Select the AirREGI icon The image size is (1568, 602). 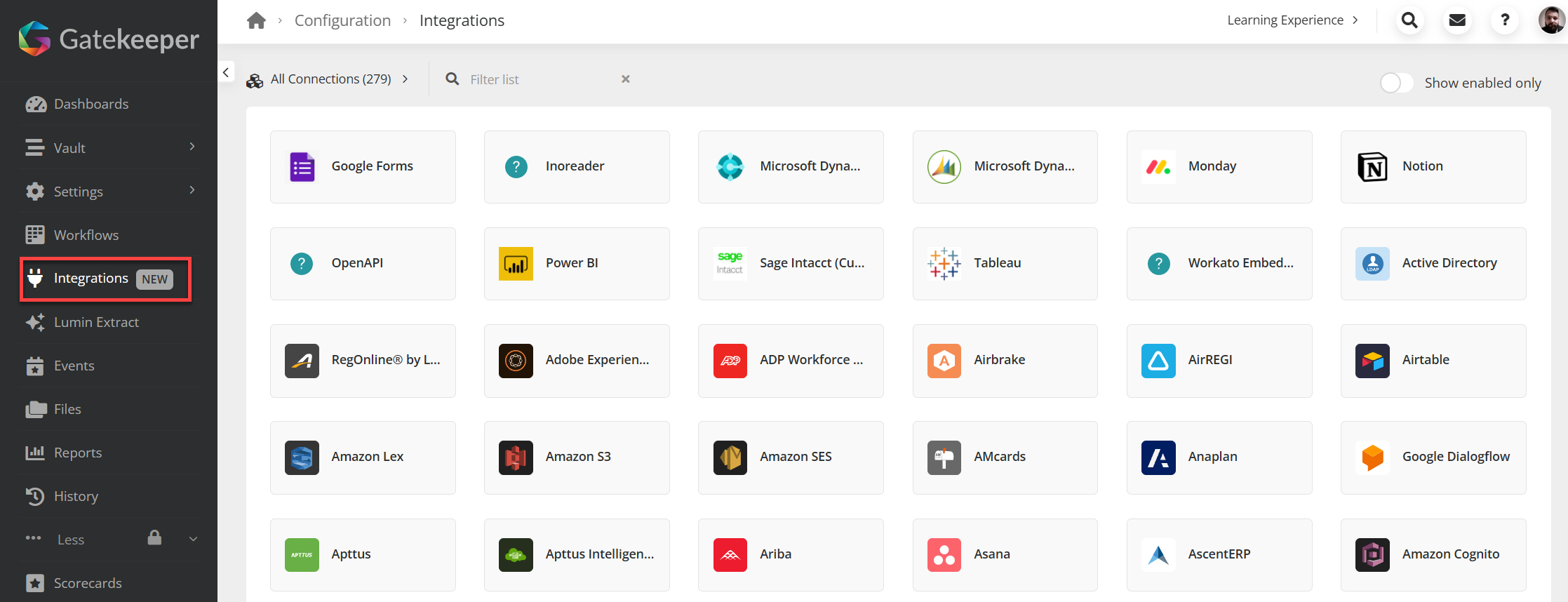coord(1158,361)
